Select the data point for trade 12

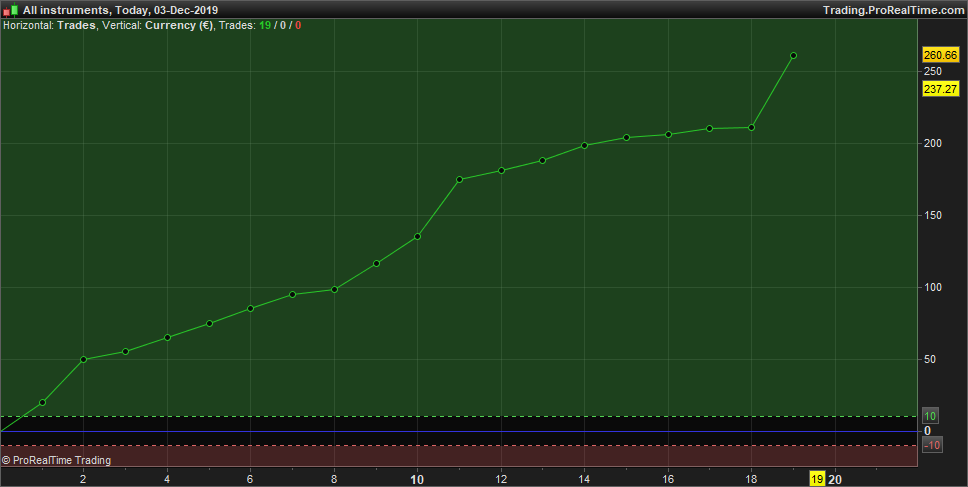(x=501, y=170)
